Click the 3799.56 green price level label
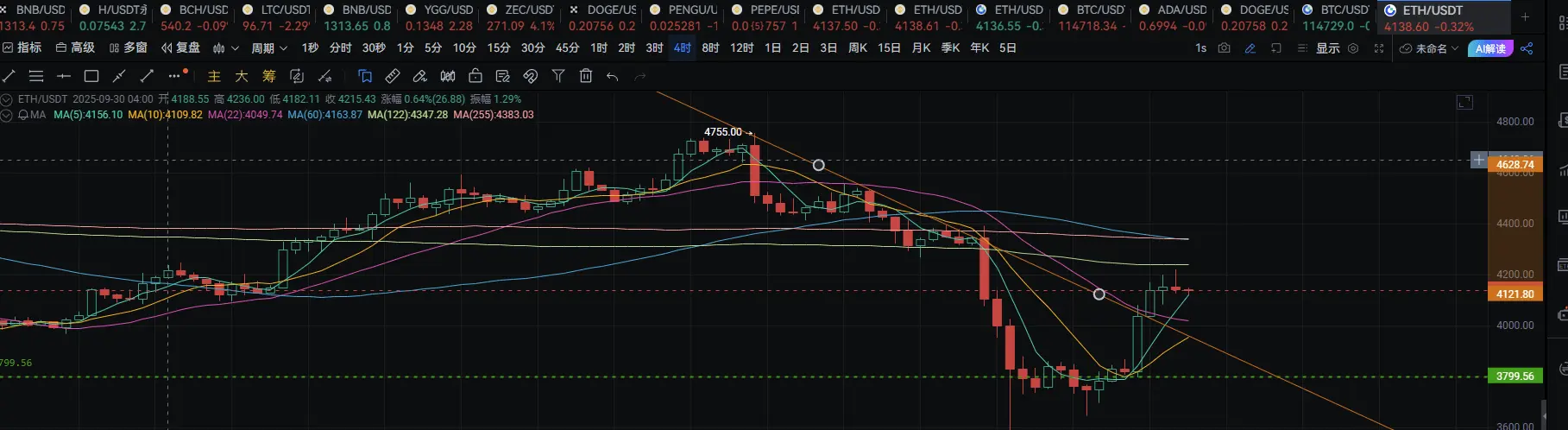Viewport: 1568px width, 430px height. 1514,376
